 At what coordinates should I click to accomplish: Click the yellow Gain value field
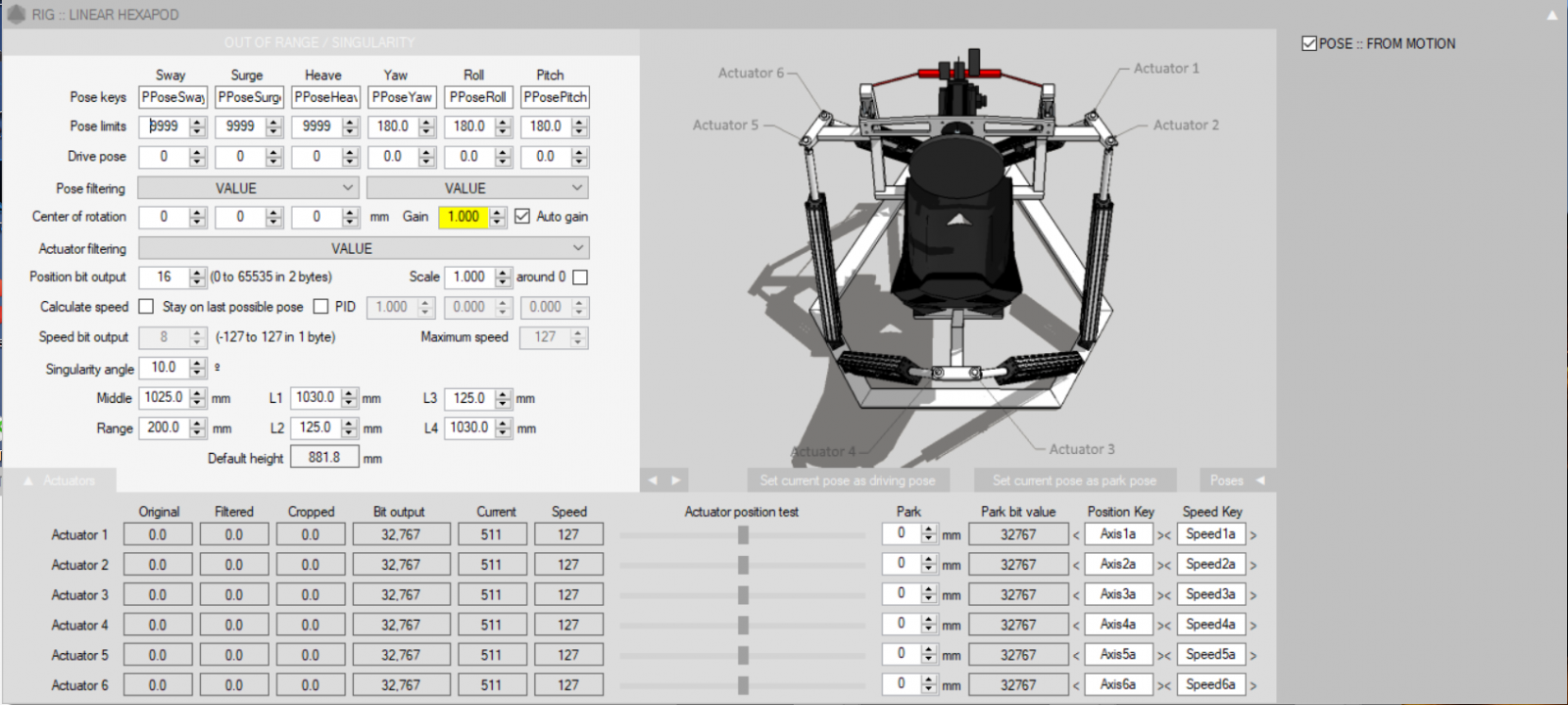pos(465,217)
